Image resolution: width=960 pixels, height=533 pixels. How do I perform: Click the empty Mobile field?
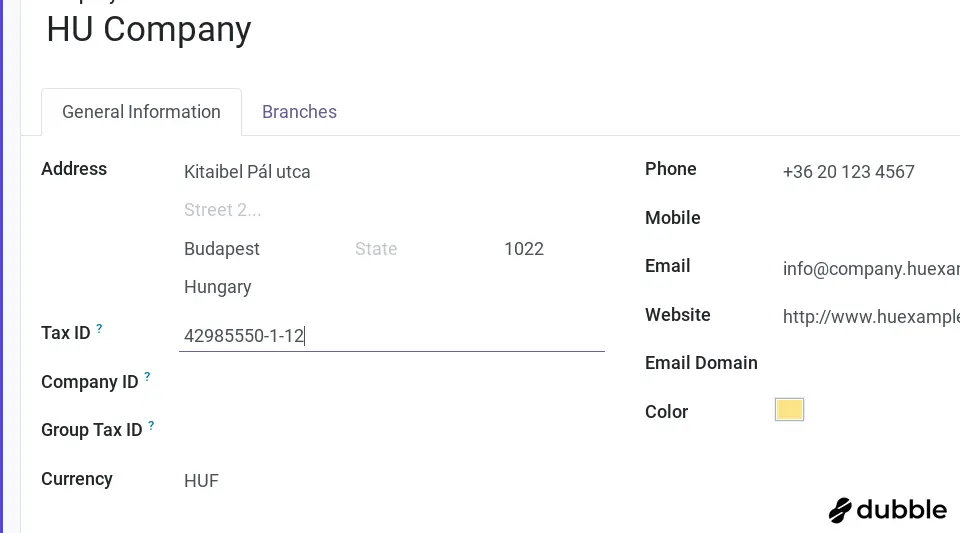(x=865, y=218)
